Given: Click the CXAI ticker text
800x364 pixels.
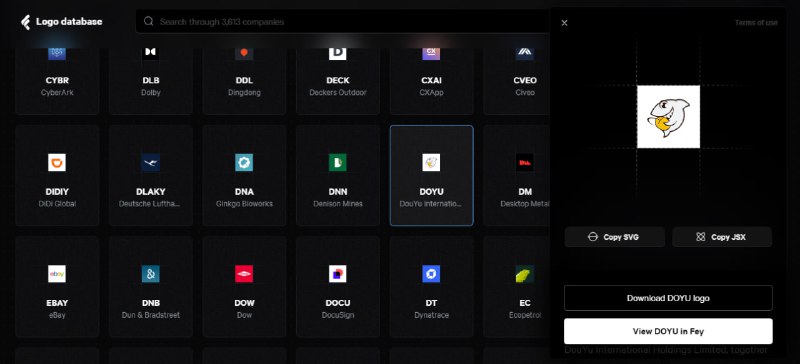Looking at the screenshot, I should (431, 80).
